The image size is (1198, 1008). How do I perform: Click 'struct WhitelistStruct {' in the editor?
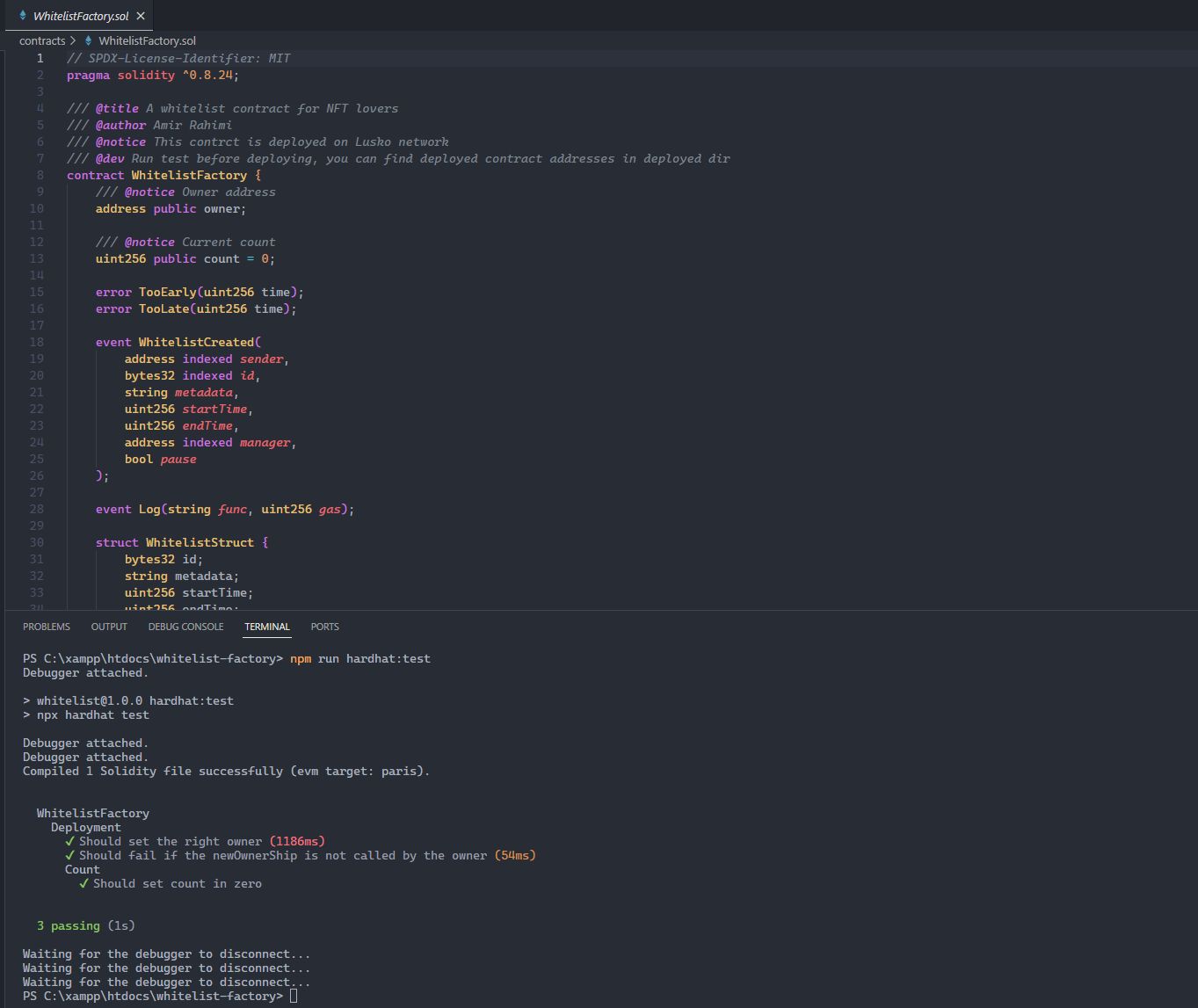coord(182,542)
